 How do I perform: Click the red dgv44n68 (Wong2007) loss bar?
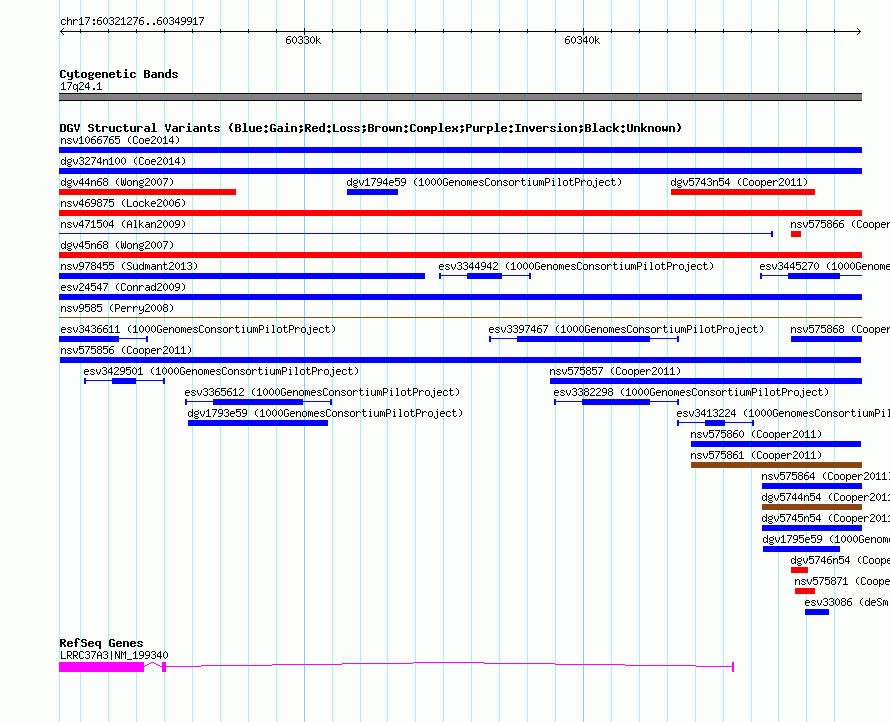pyautogui.click(x=148, y=192)
